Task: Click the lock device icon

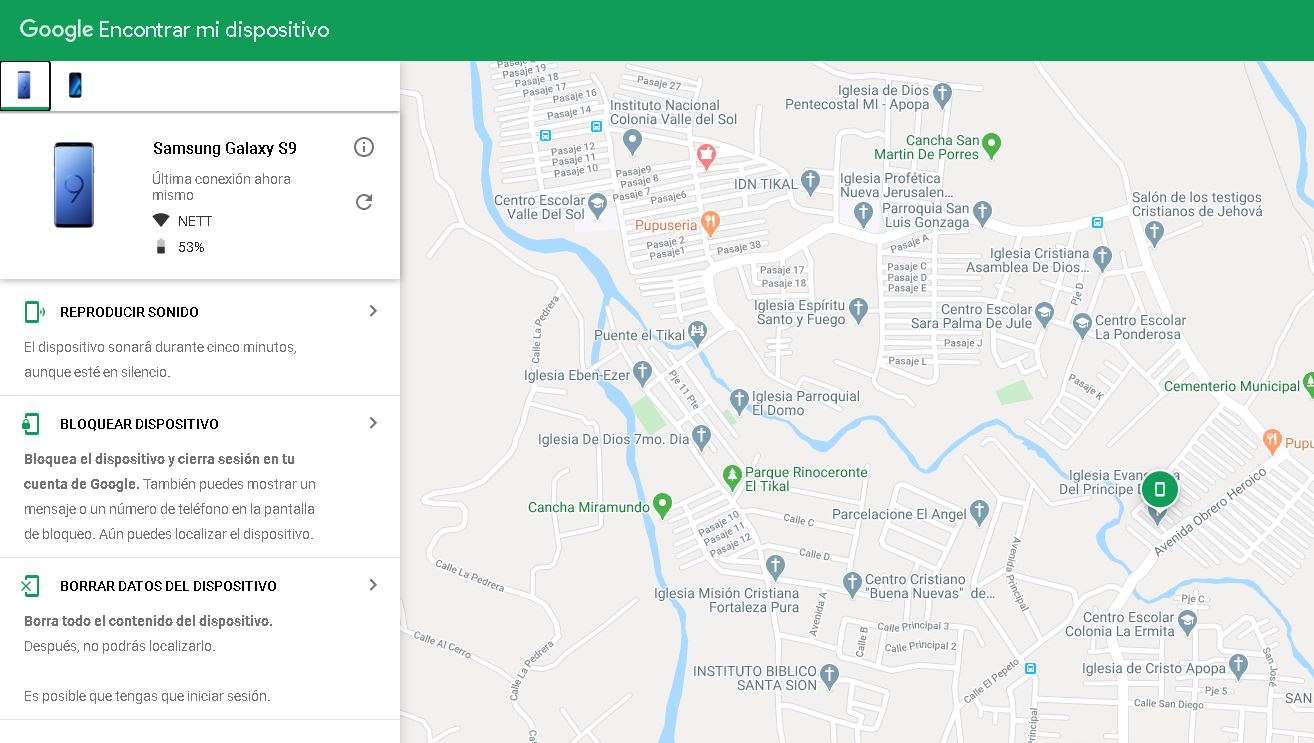Action: click(31, 424)
